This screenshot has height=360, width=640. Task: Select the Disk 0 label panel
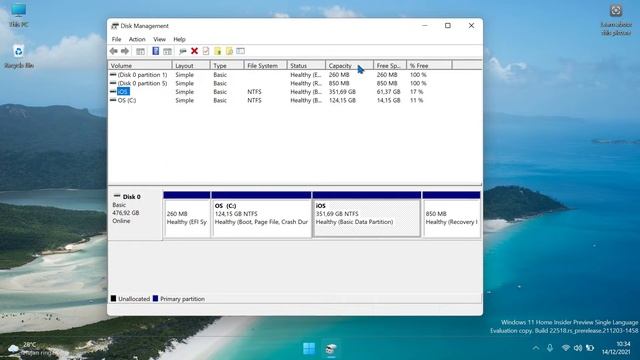click(135, 214)
